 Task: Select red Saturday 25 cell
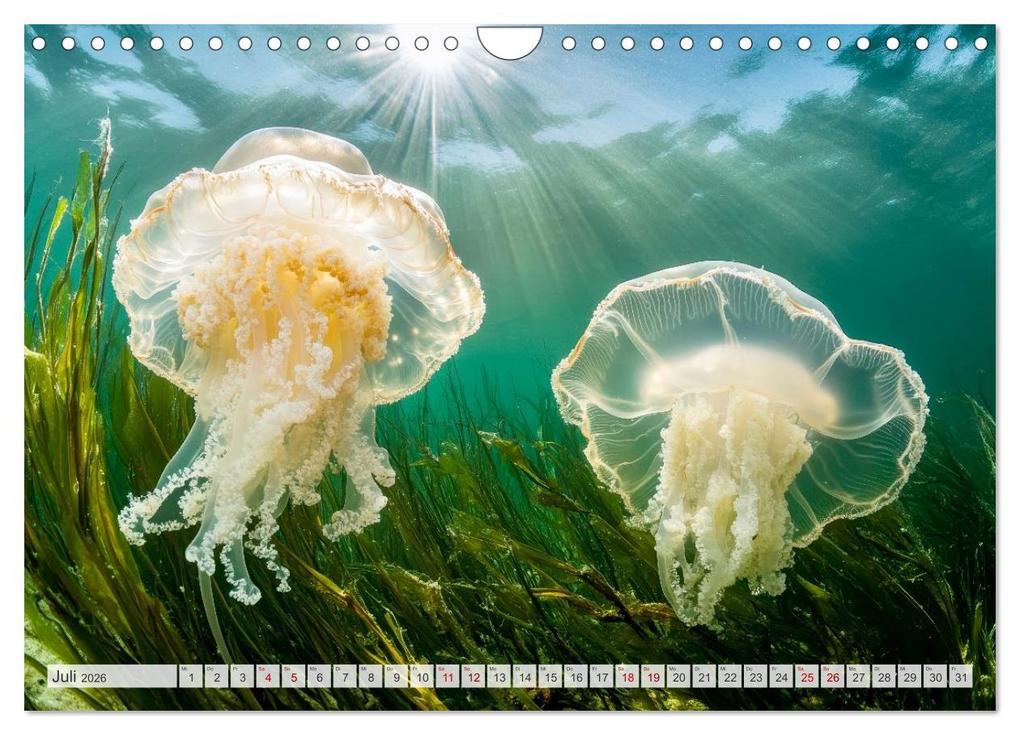tap(806, 677)
